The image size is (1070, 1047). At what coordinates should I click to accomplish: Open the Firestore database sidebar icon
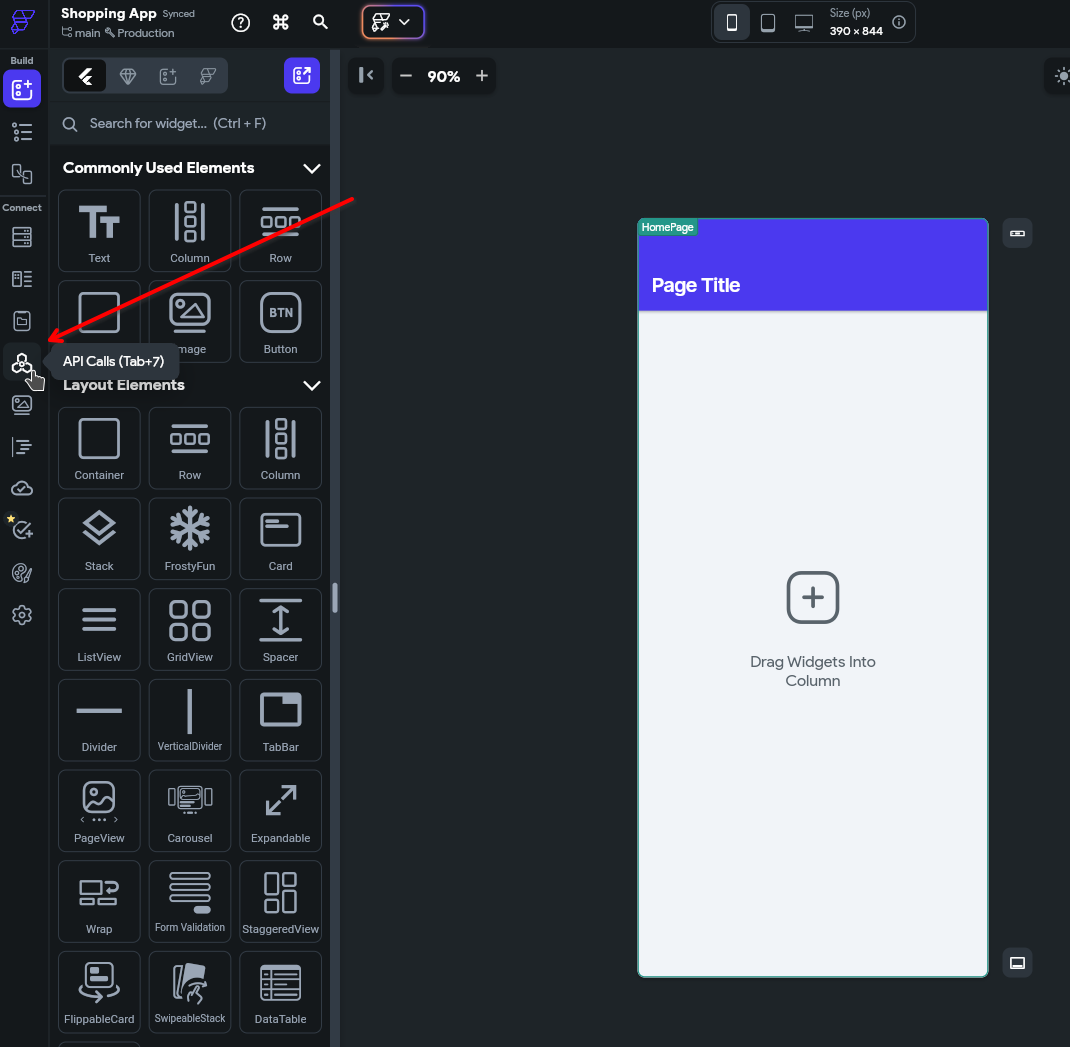click(x=22, y=237)
